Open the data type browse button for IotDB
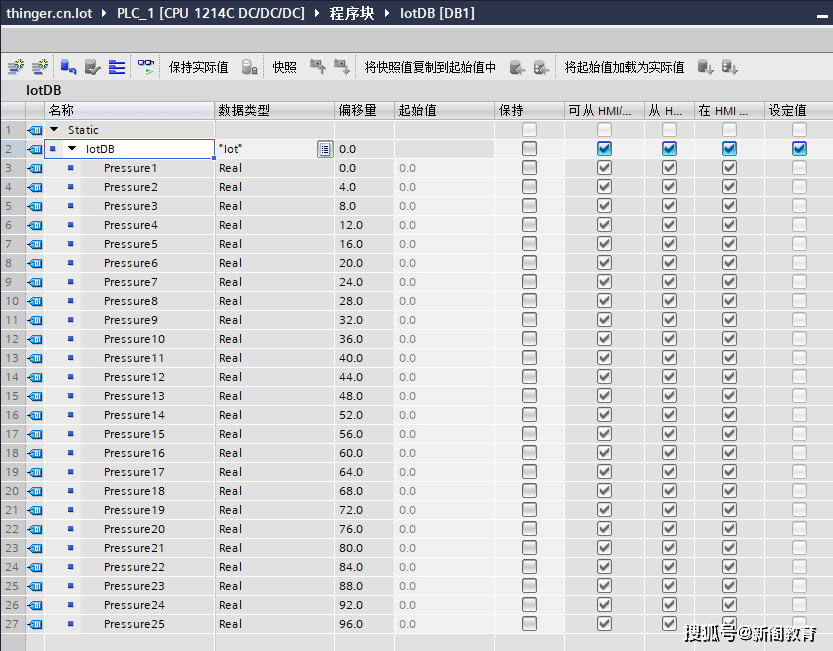Viewport: 833px width, 651px height. tap(325, 148)
